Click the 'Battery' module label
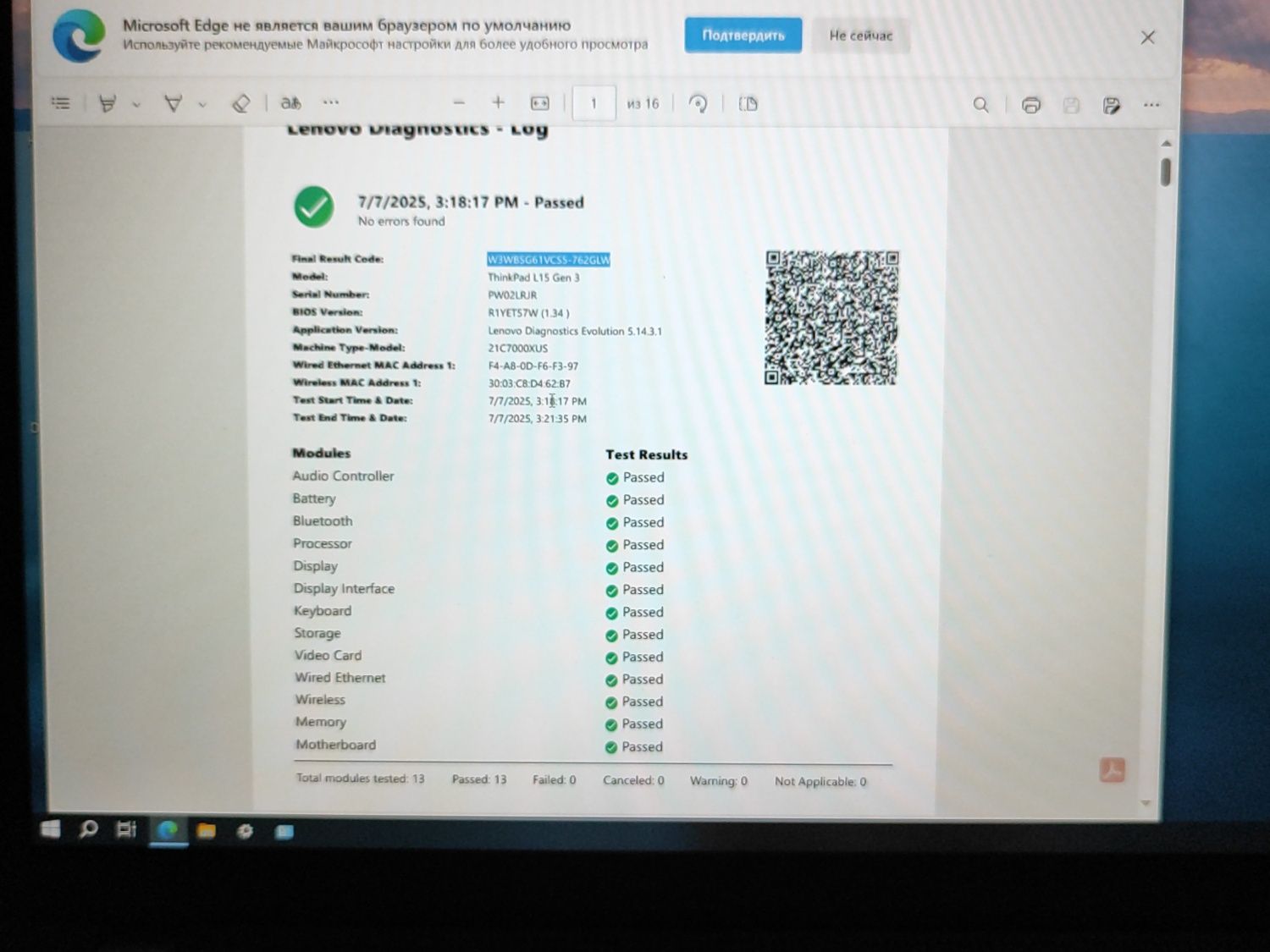The image size is (1270, 952). 314,498
